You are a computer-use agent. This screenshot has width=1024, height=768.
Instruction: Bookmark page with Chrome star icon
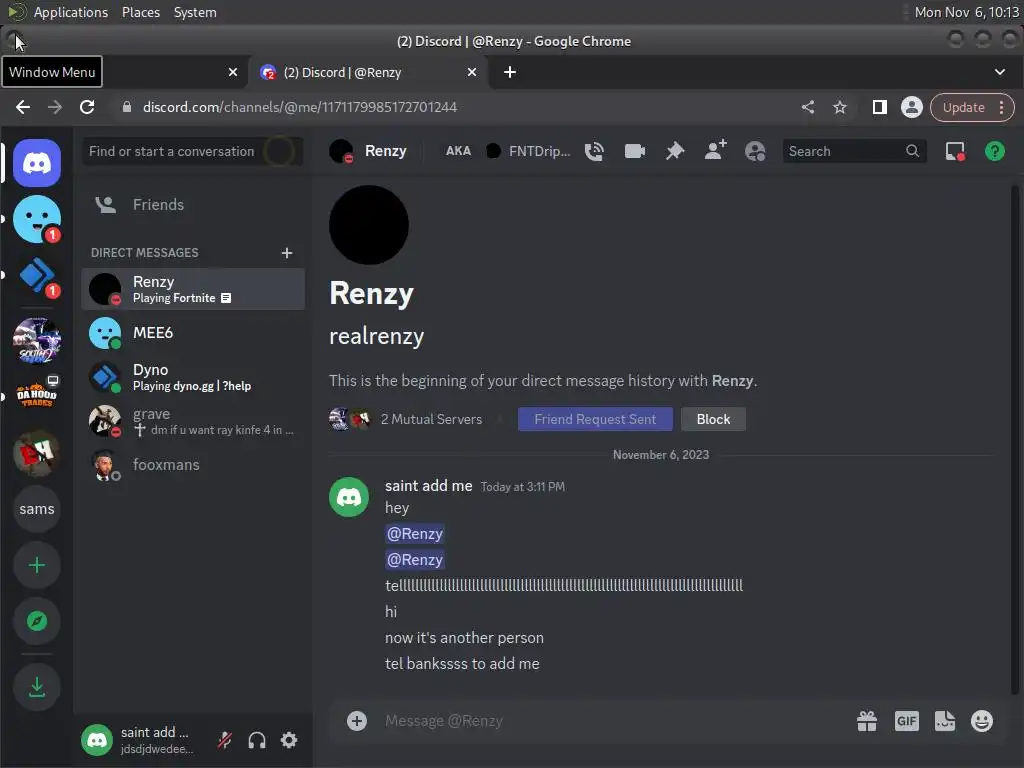click(840, 107)
